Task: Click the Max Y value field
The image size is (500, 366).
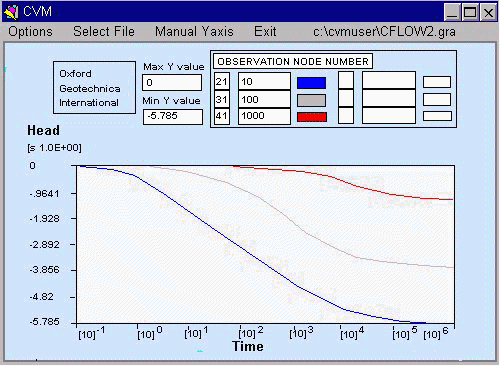Action: [x=172, y=82]
